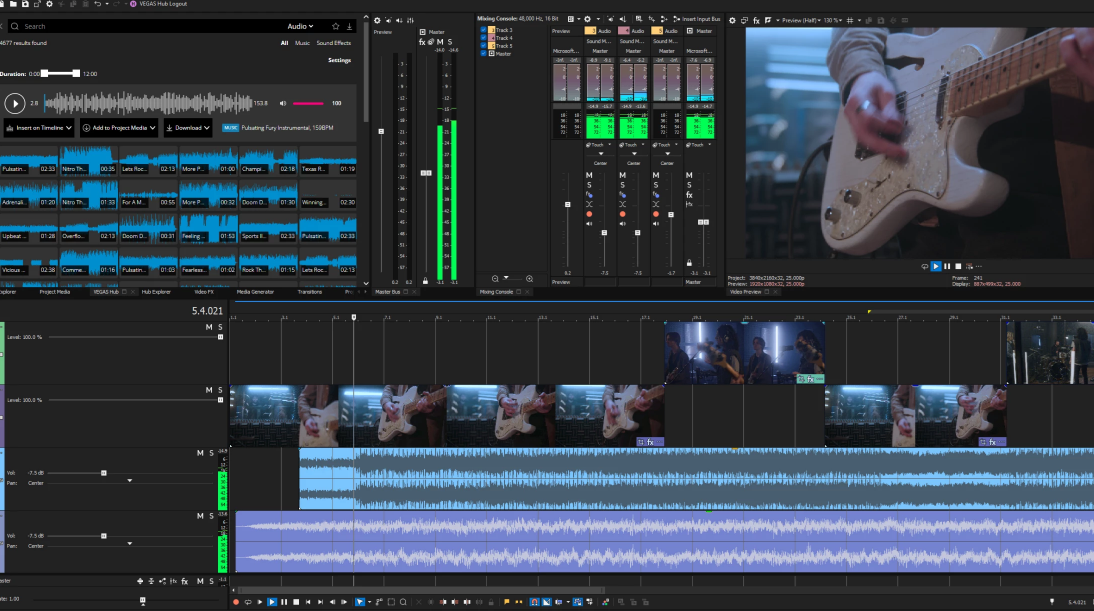Click the Video FX icon in preview toolbar
The width and height of the screenshot is (1094, 611).
(756, 20)
